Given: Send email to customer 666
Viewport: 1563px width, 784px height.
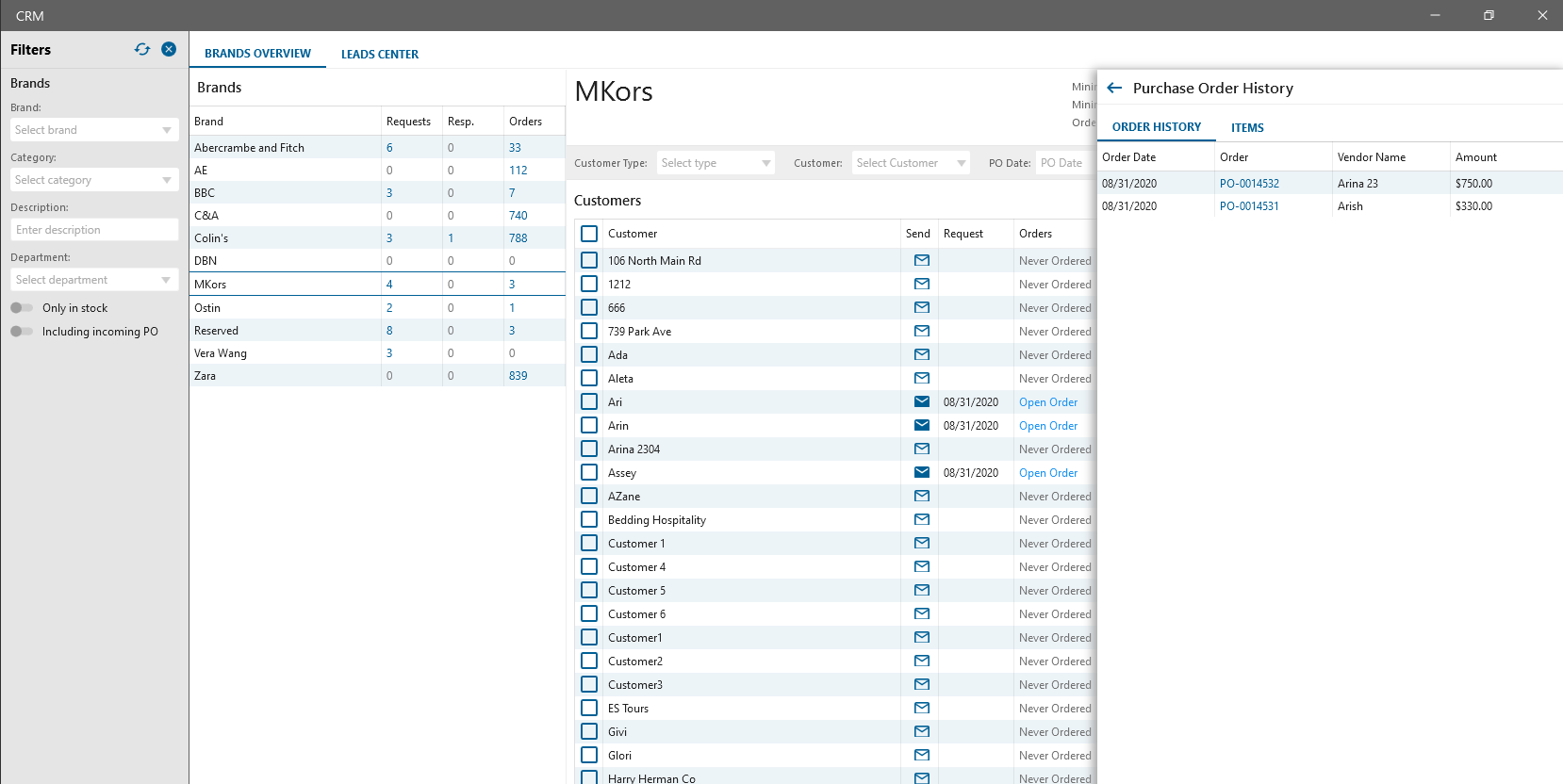Looking at the screenshot, I should click(x=922, y=307).
